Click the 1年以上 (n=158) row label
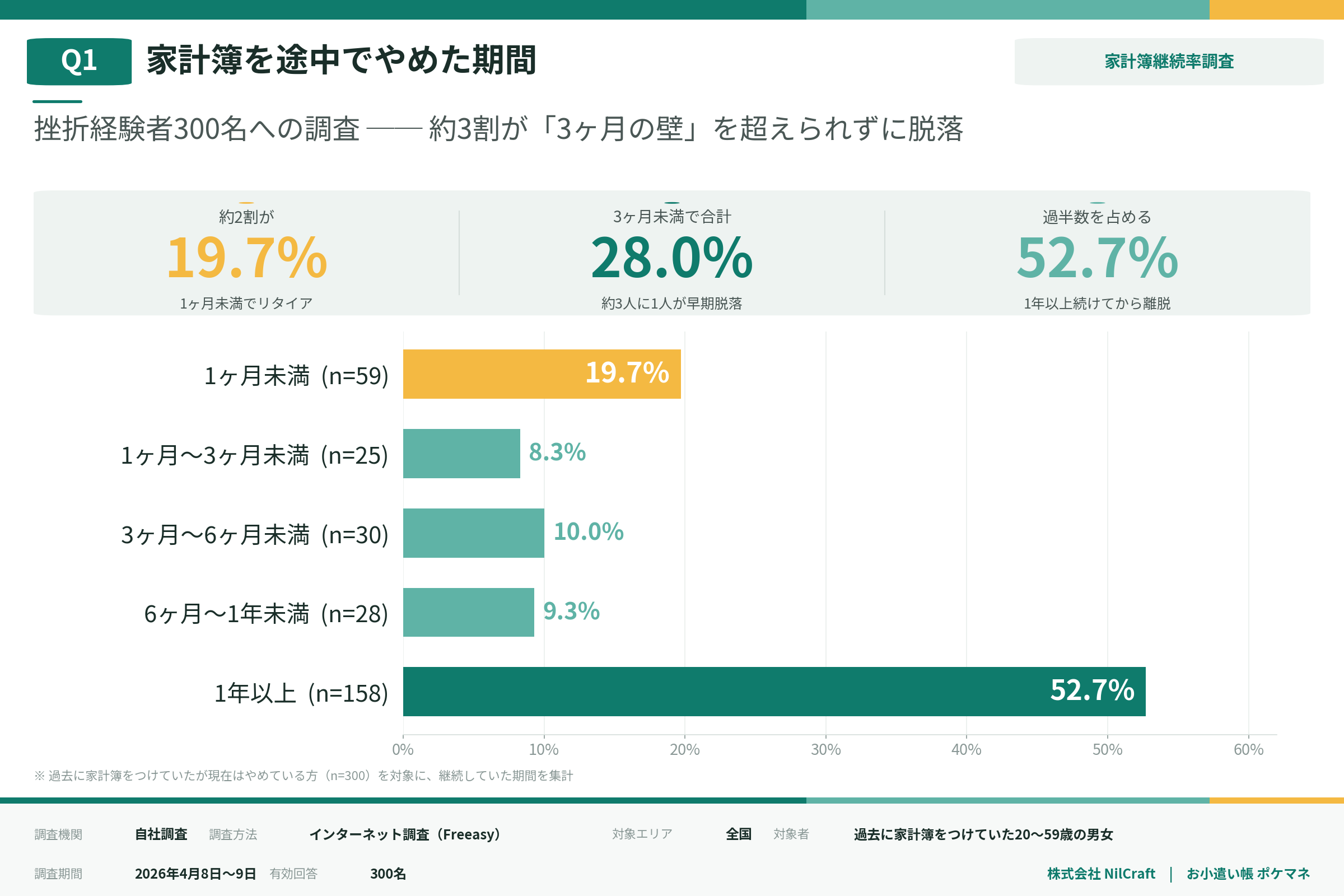Screen dimensions: 1344x896 click(x=301, y=693)
